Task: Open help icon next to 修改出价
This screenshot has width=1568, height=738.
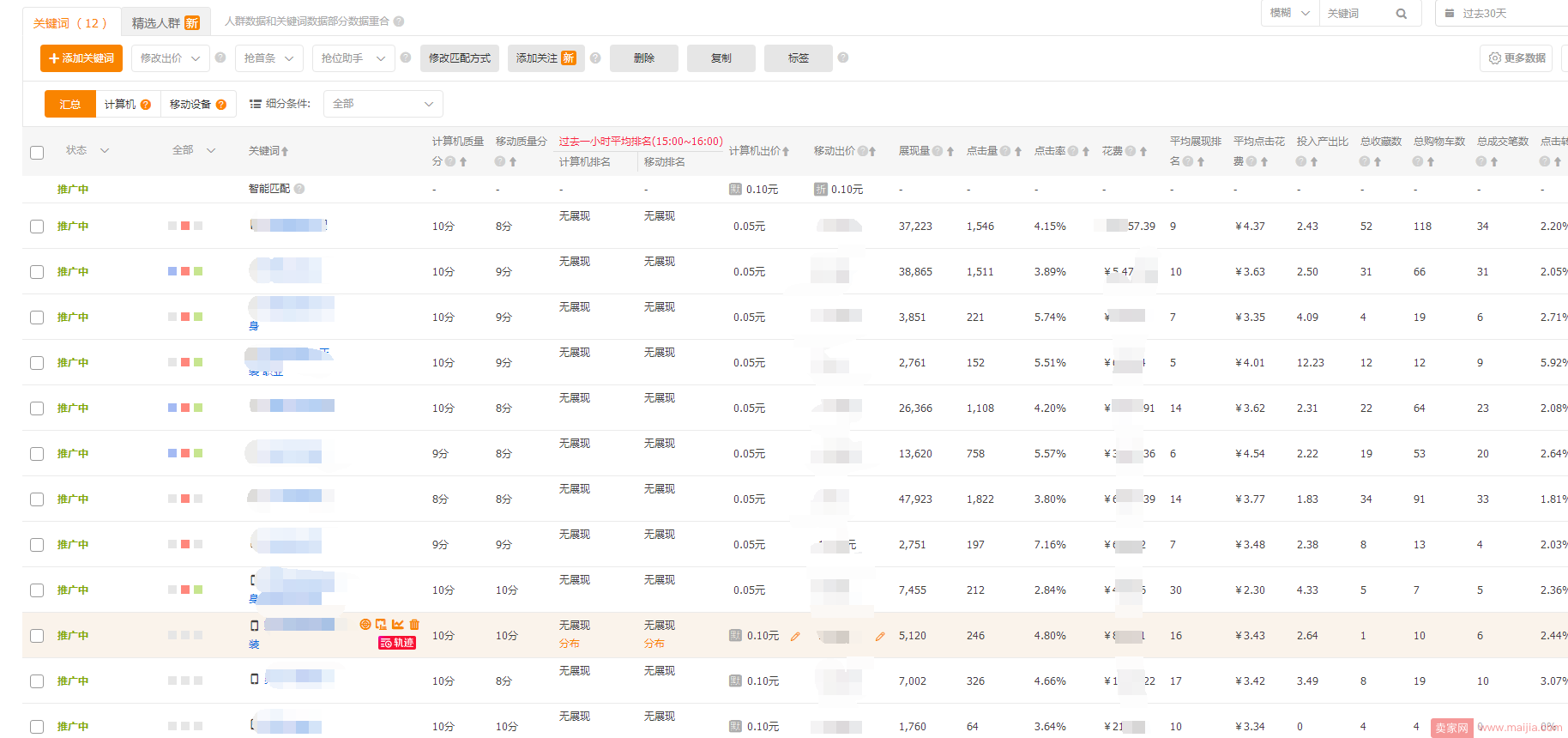Action: point(220,57)
